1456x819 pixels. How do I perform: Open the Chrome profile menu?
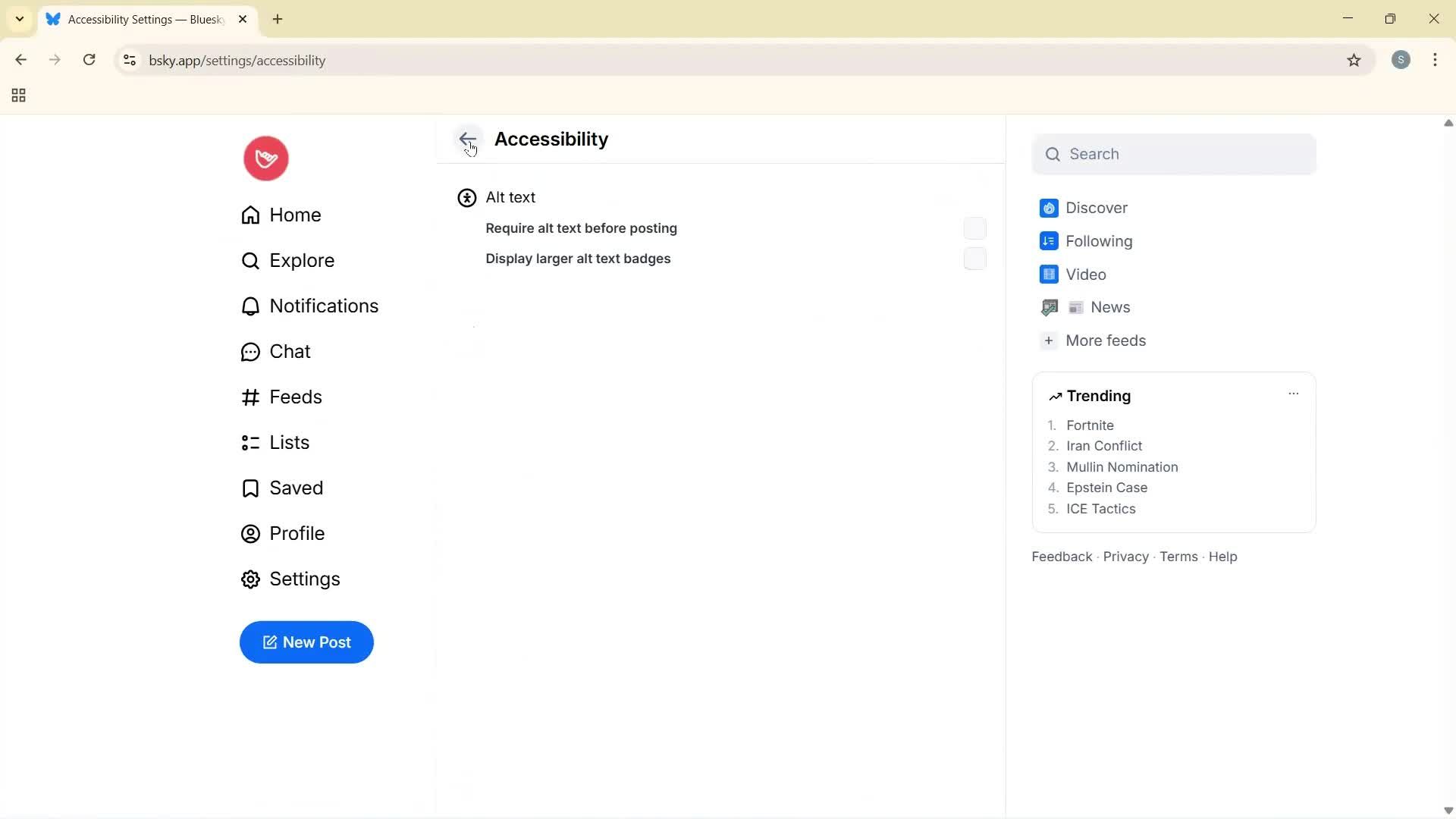1401,60
